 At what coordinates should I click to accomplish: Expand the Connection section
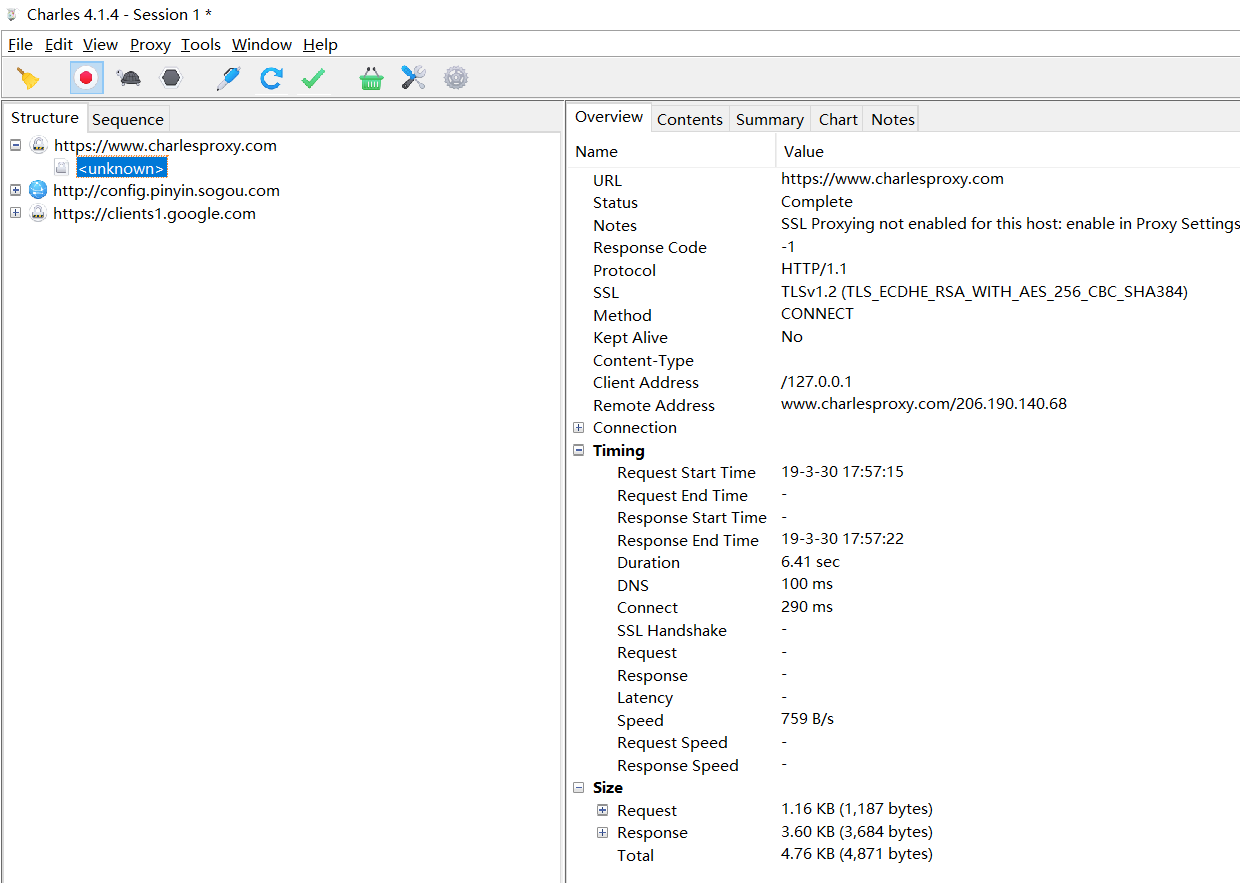[579, 427]
